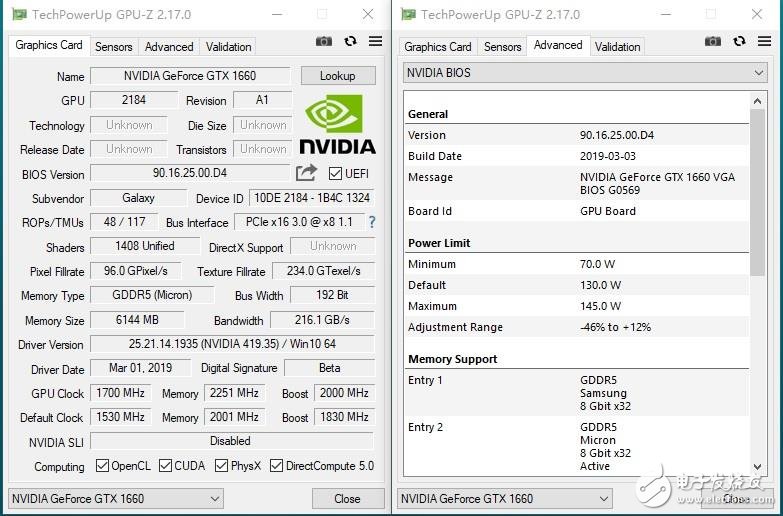This screenshot has height=516, width=783.
Task: Toggle the DirectCompute 5.0 checkbox
Action: [x=276, y=466]
